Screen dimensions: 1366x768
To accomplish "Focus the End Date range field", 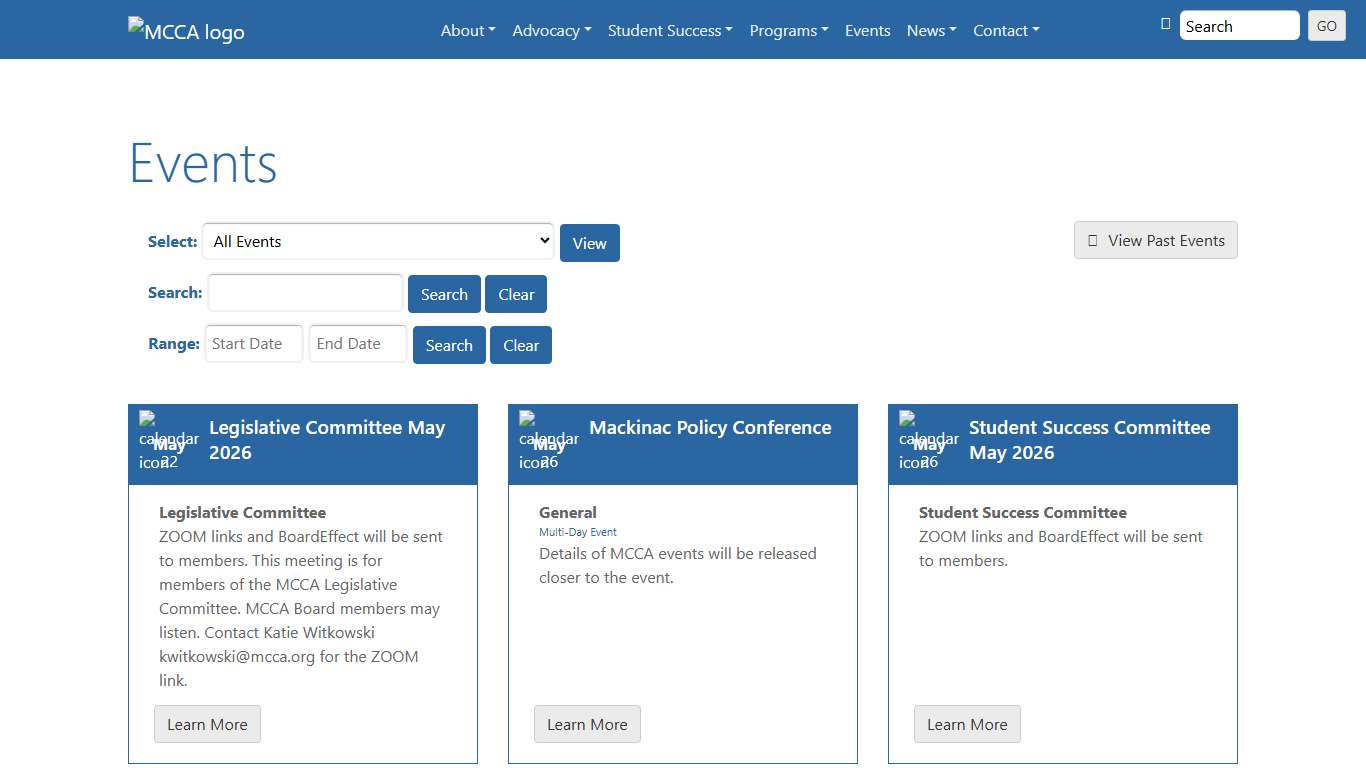I will 358,344.
